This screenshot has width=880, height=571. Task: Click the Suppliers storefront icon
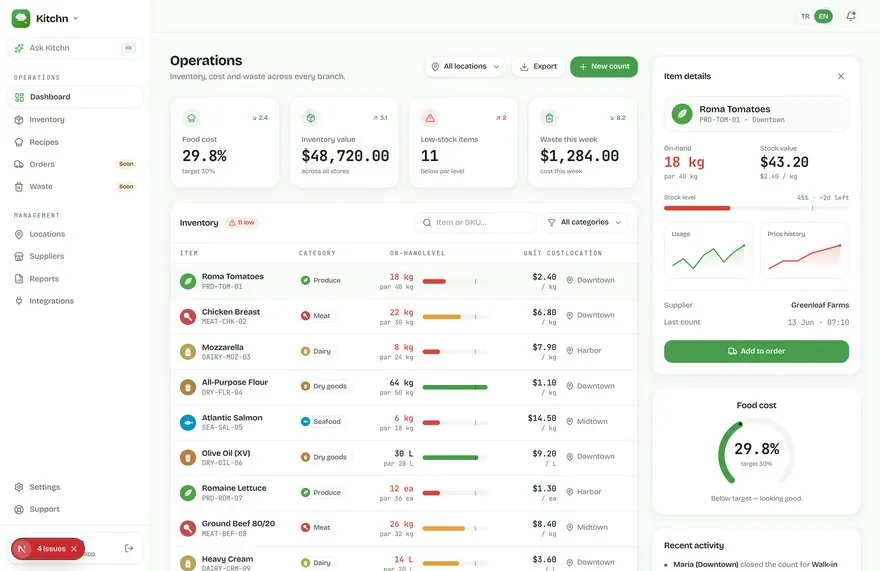click(x=19, y=257)
